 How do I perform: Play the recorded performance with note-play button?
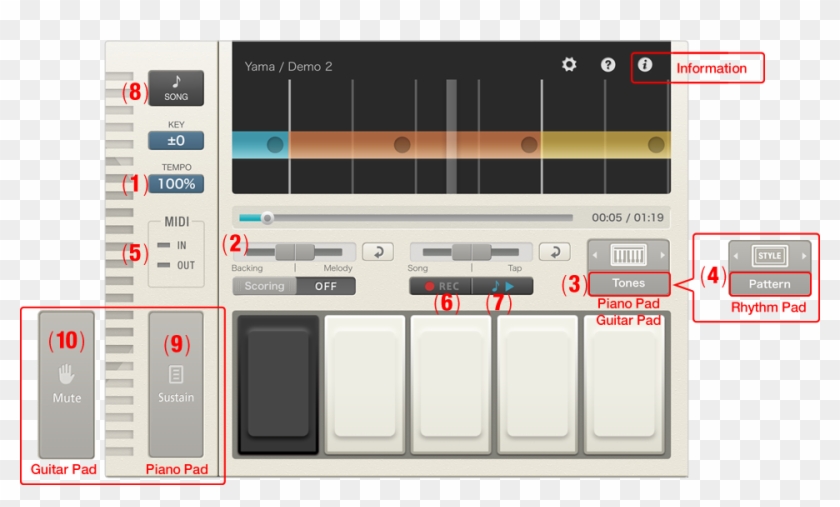click(502, 286)
